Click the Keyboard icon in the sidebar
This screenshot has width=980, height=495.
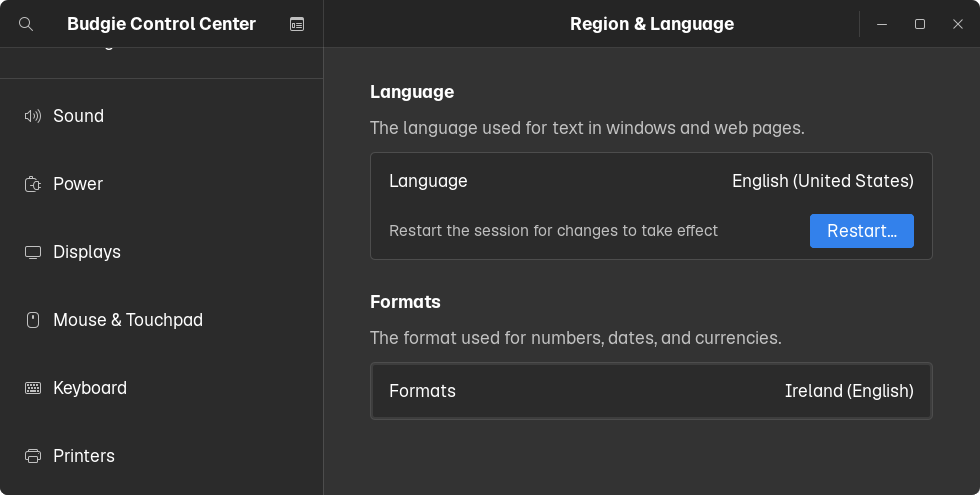(x=33, y=388)
